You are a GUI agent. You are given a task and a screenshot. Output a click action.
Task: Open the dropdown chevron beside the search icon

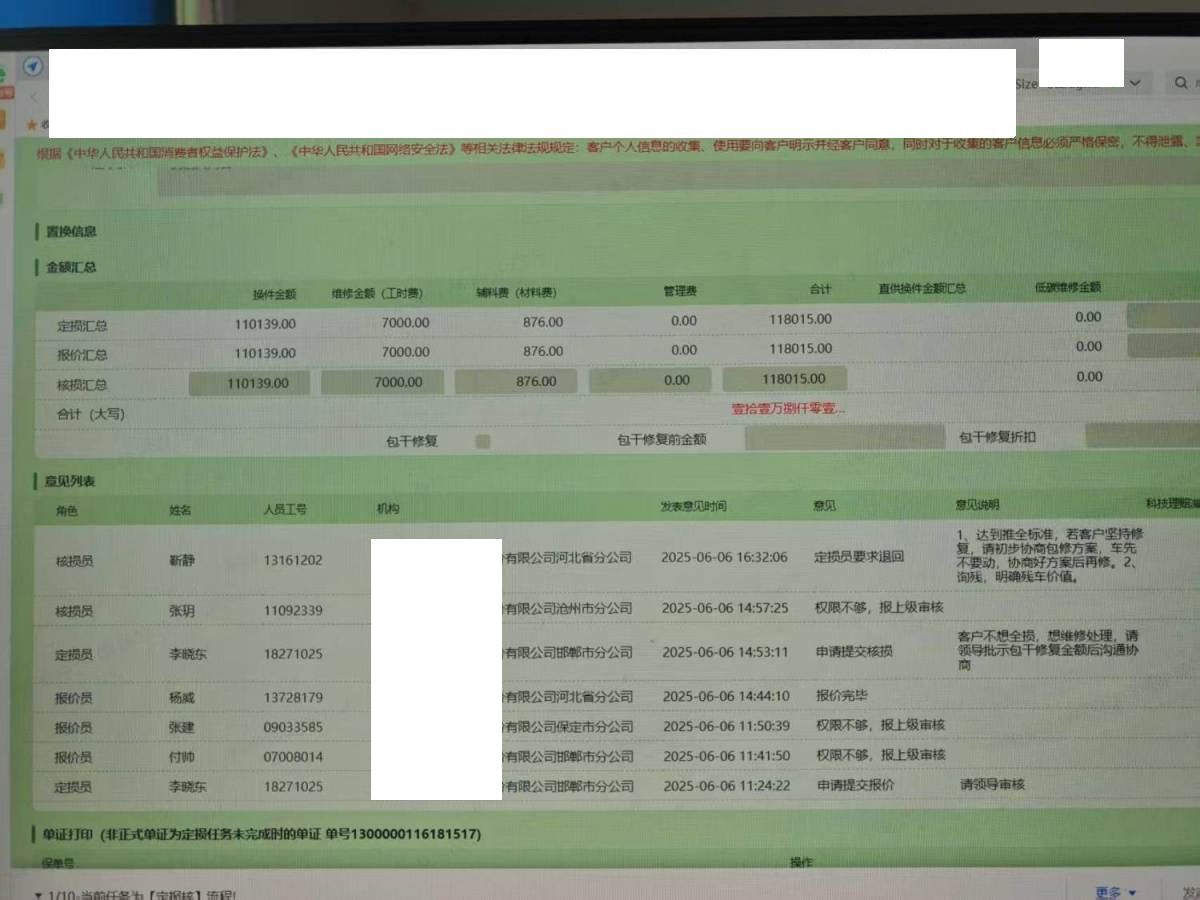(x=1135, y=83)
